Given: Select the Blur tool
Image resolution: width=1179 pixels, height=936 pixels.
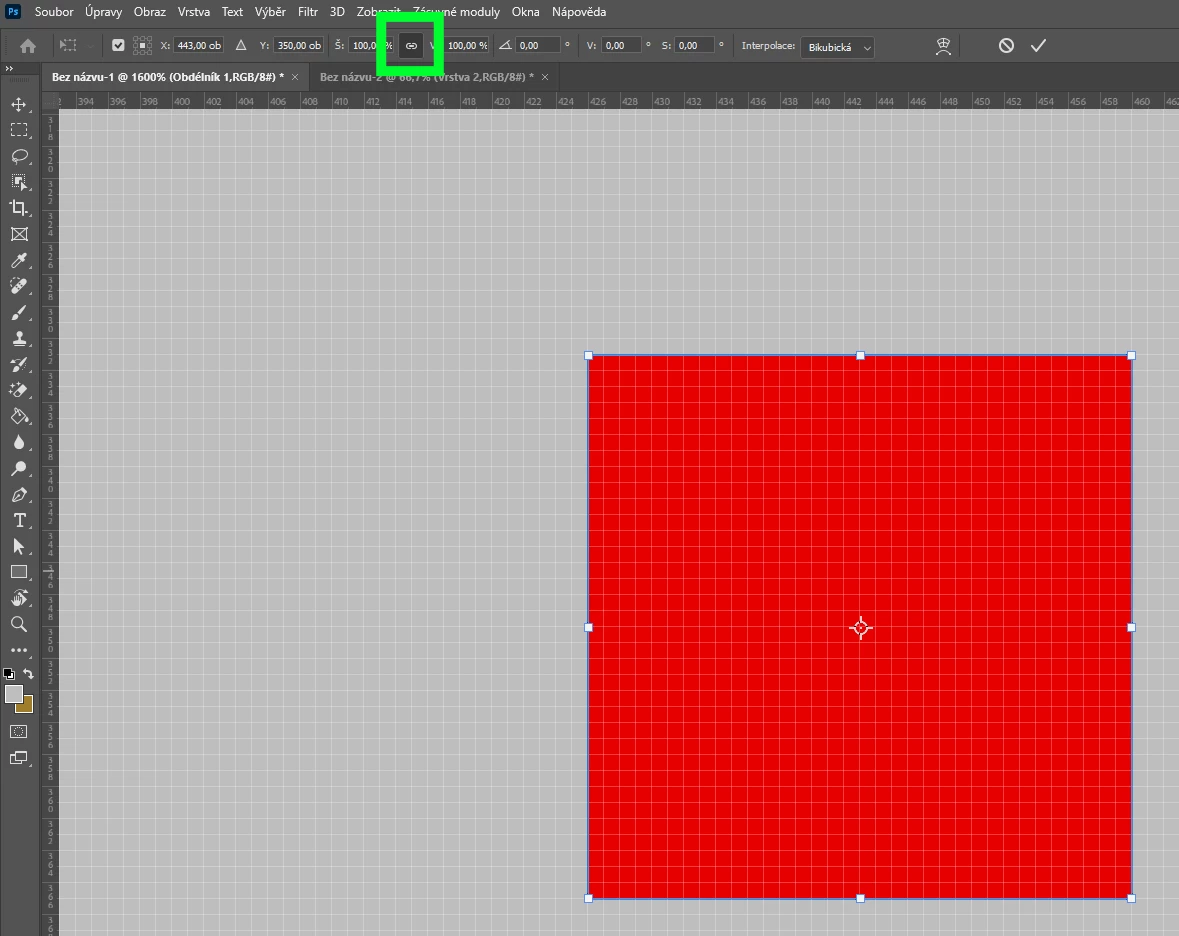Looking at the screenshot, I should pyautogui.click(x=19, y=442).
